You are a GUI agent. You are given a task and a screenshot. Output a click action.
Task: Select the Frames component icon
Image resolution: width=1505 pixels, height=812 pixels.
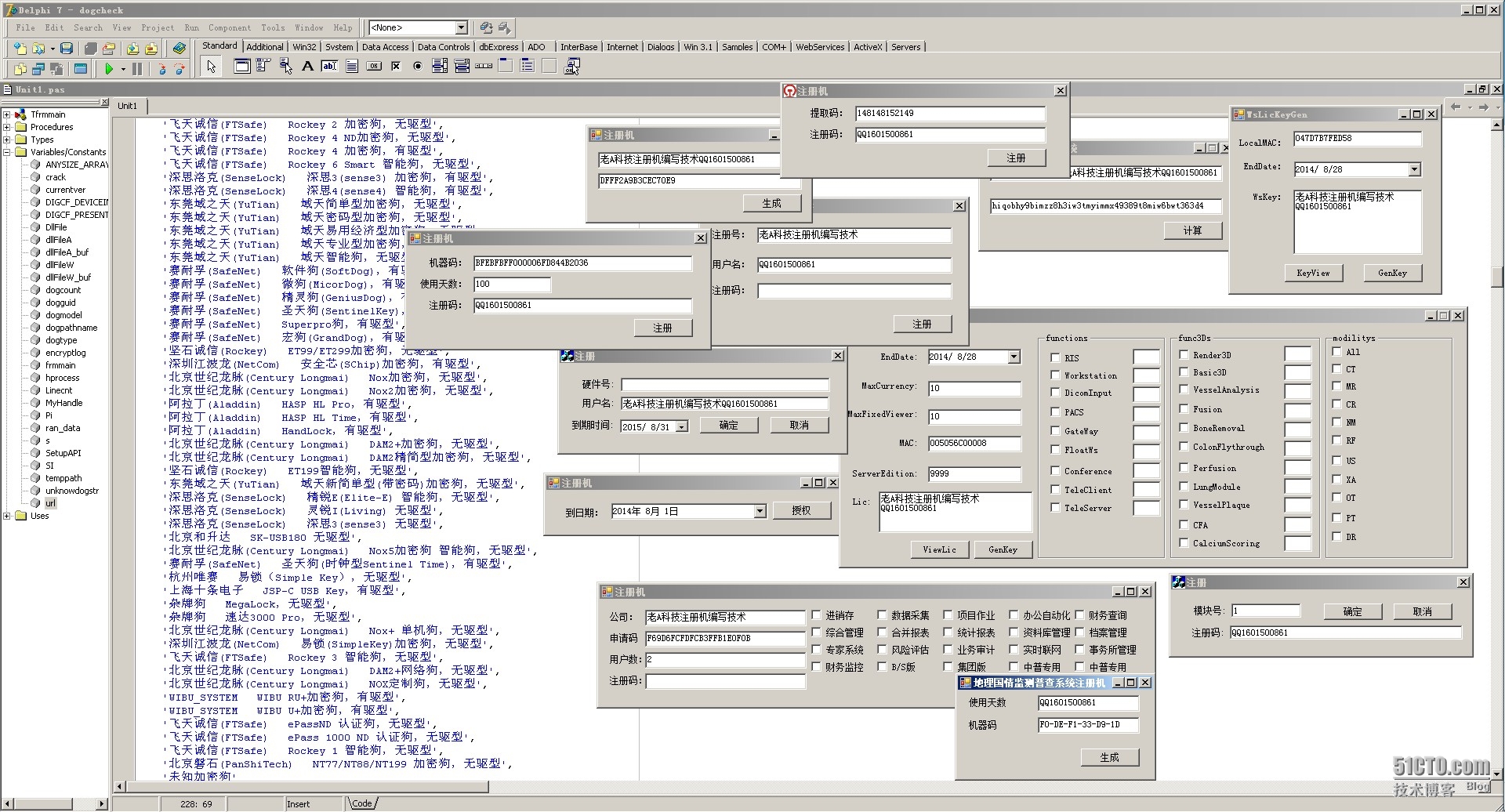tap(242, 67)
